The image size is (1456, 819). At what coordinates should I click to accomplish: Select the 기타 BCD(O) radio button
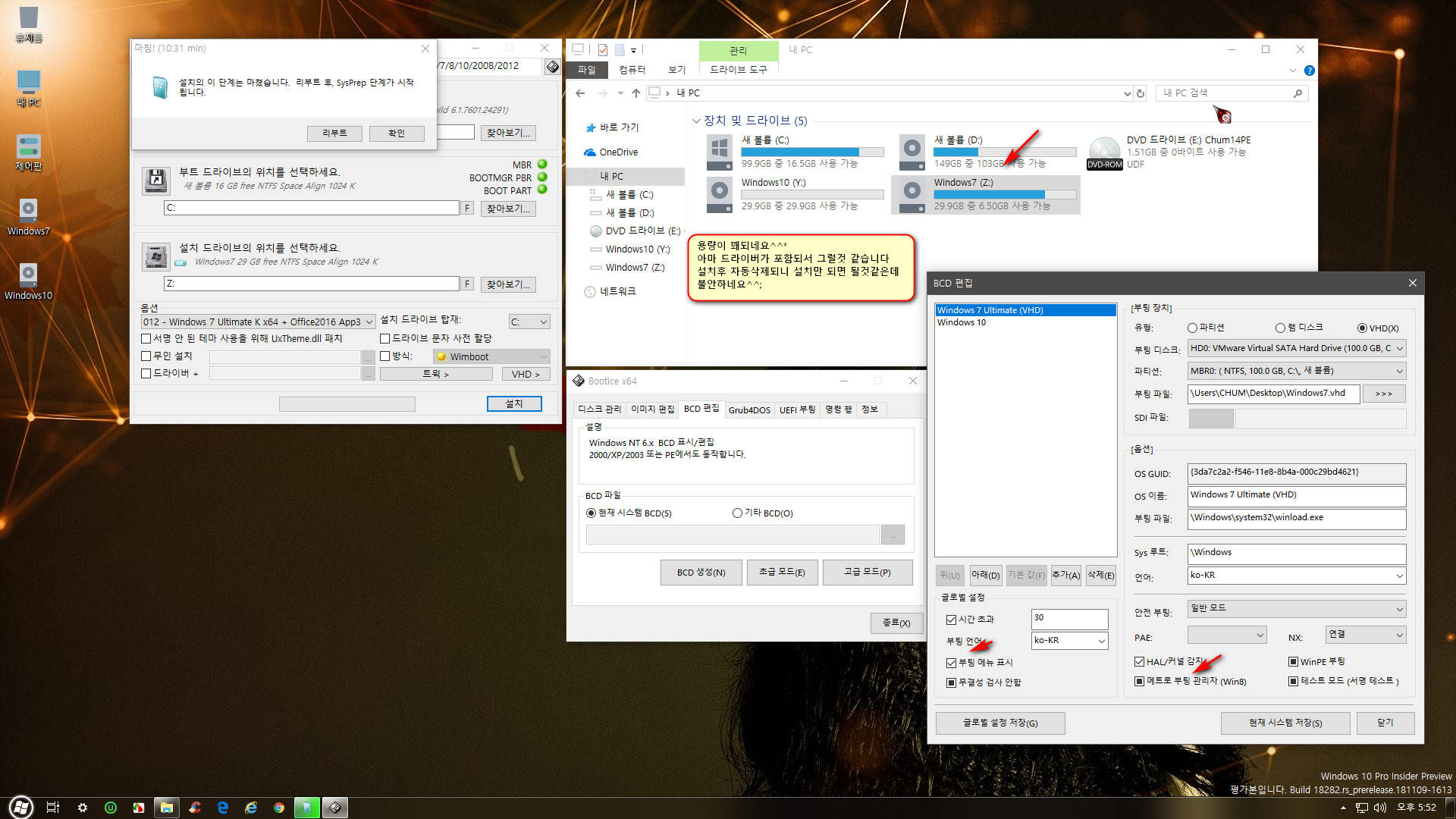coord(737,513)
